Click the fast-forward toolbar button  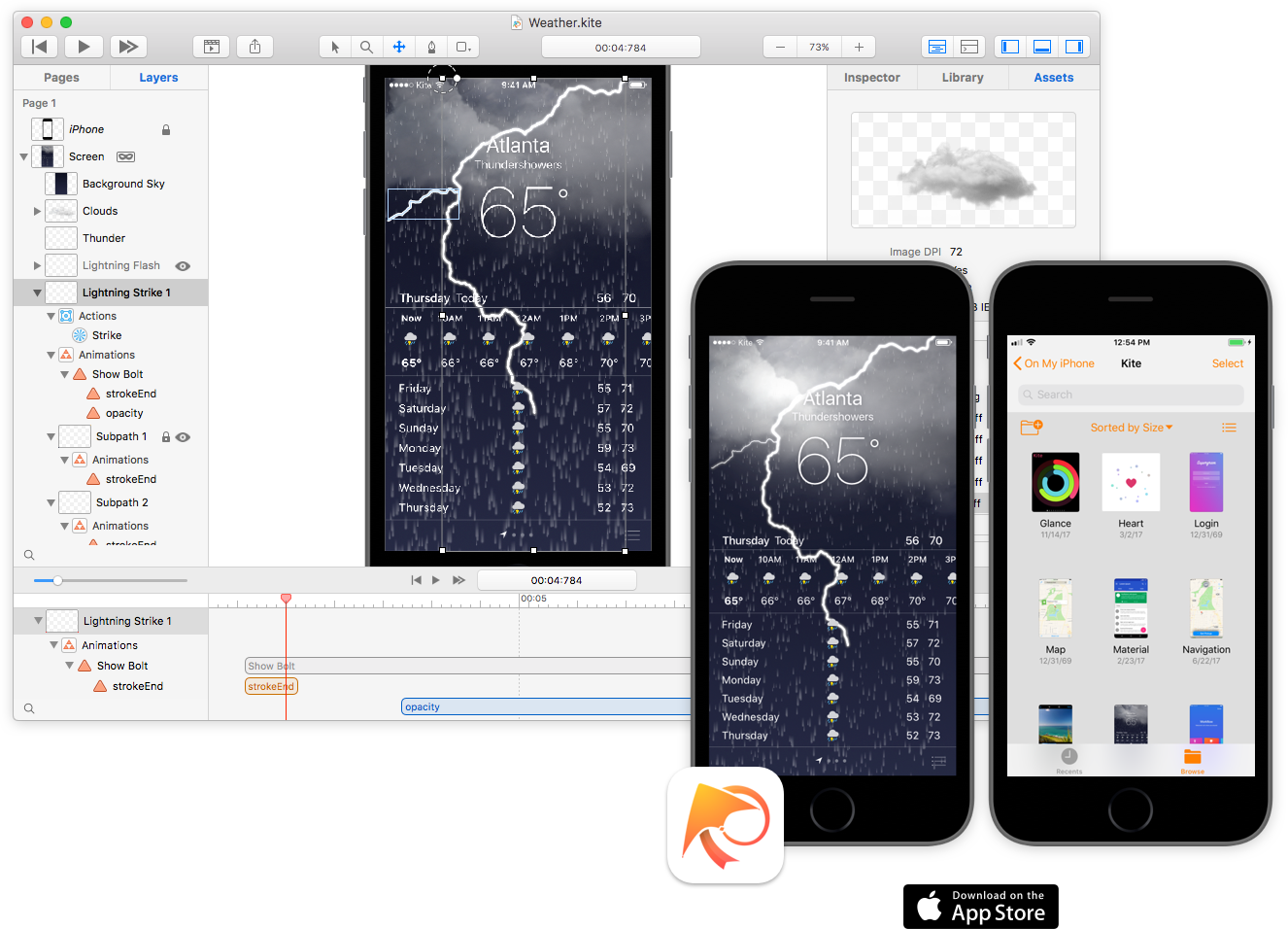127,47
